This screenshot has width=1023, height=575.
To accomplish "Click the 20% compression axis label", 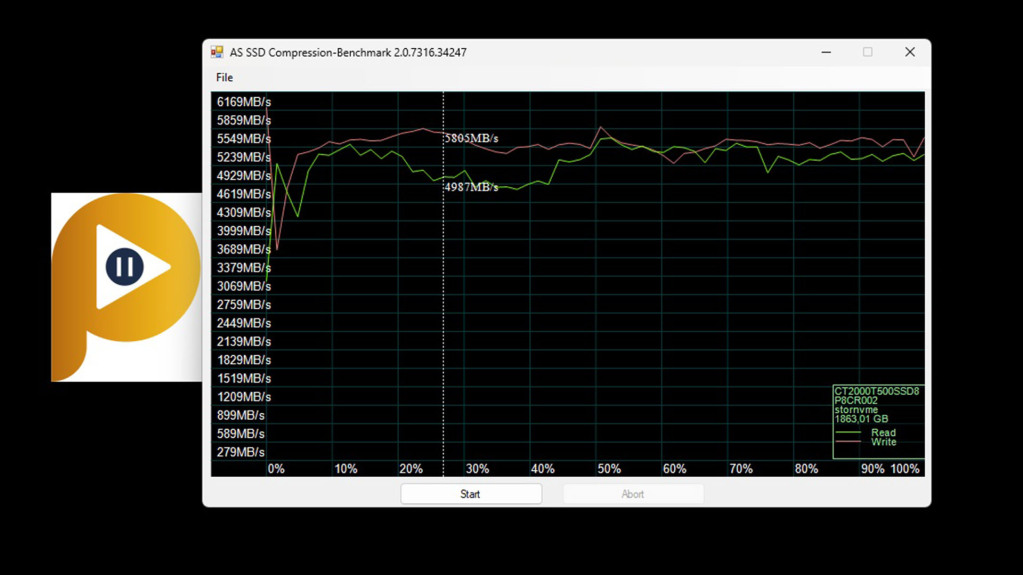I will point(411,469).
